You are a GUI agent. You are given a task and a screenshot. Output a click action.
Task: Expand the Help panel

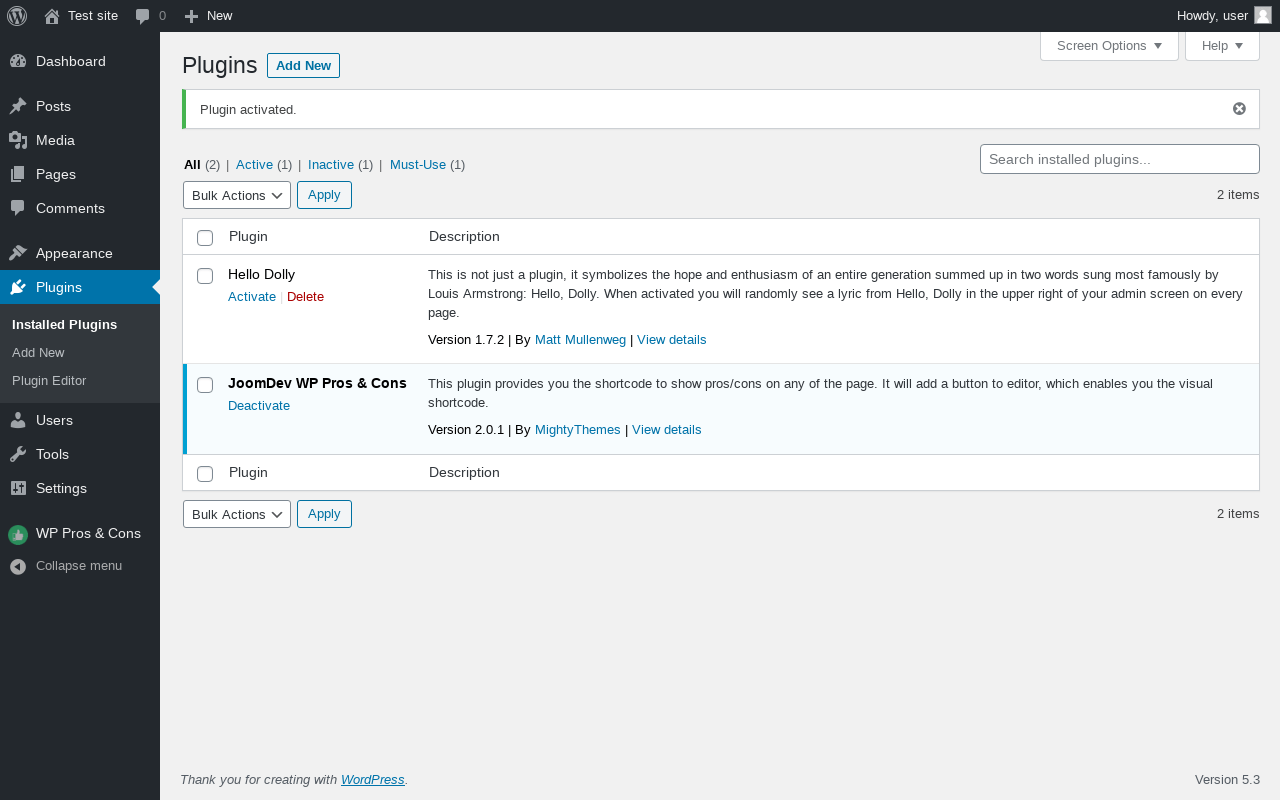[1222, 46]
